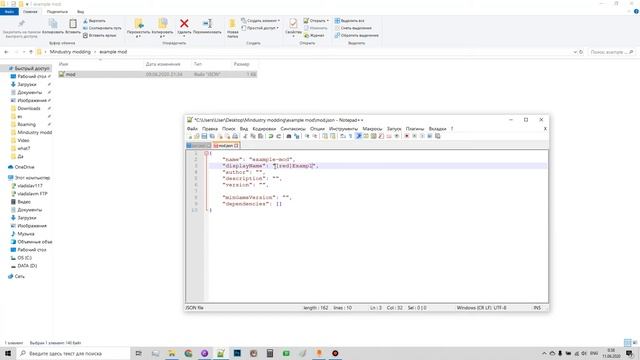The image size is (640, 360).
Task: Click the Back arrow in Explorer navigation
Action: [6, 52]
